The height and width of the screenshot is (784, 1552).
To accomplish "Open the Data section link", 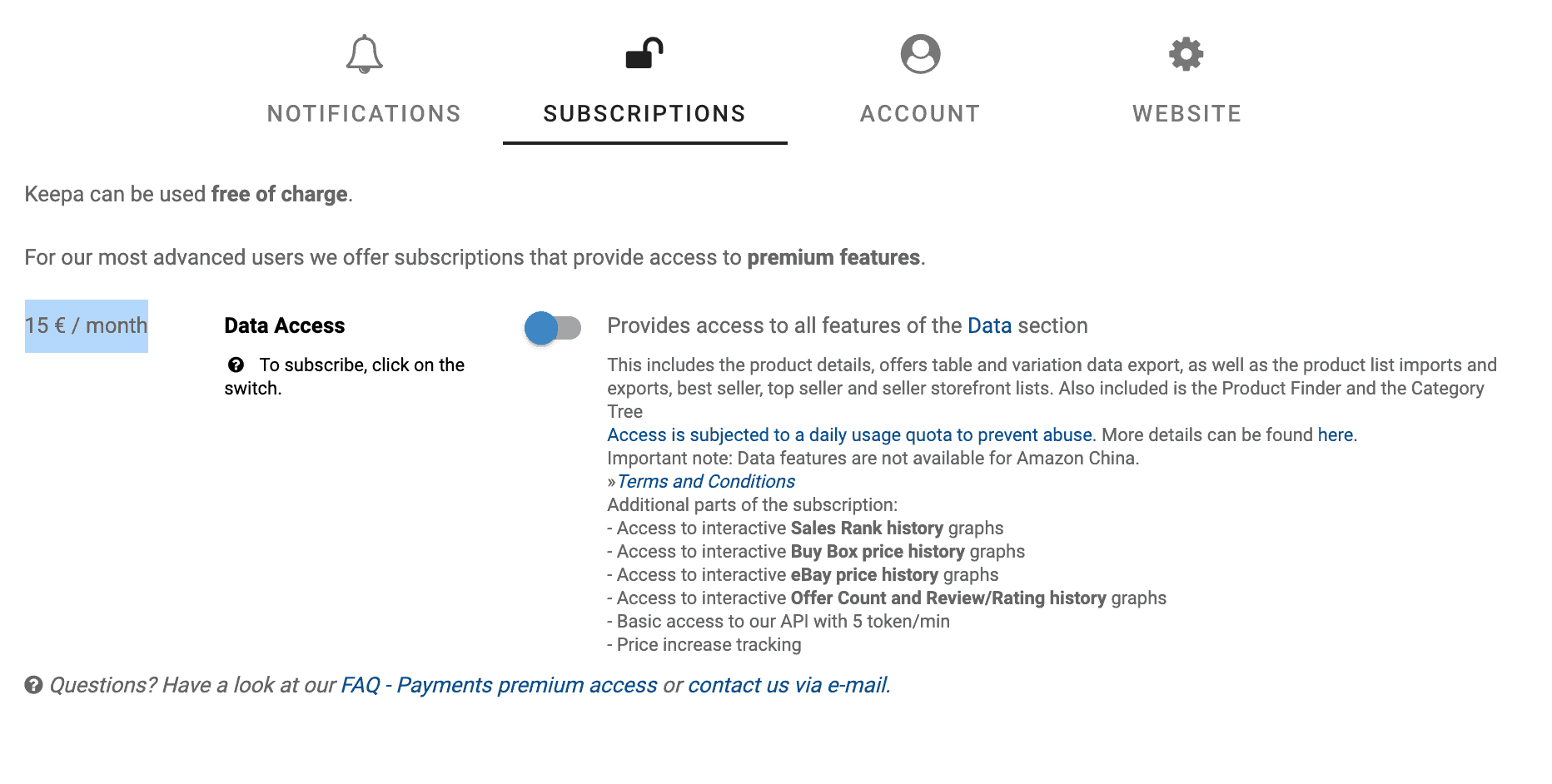I will coord(990,325).
